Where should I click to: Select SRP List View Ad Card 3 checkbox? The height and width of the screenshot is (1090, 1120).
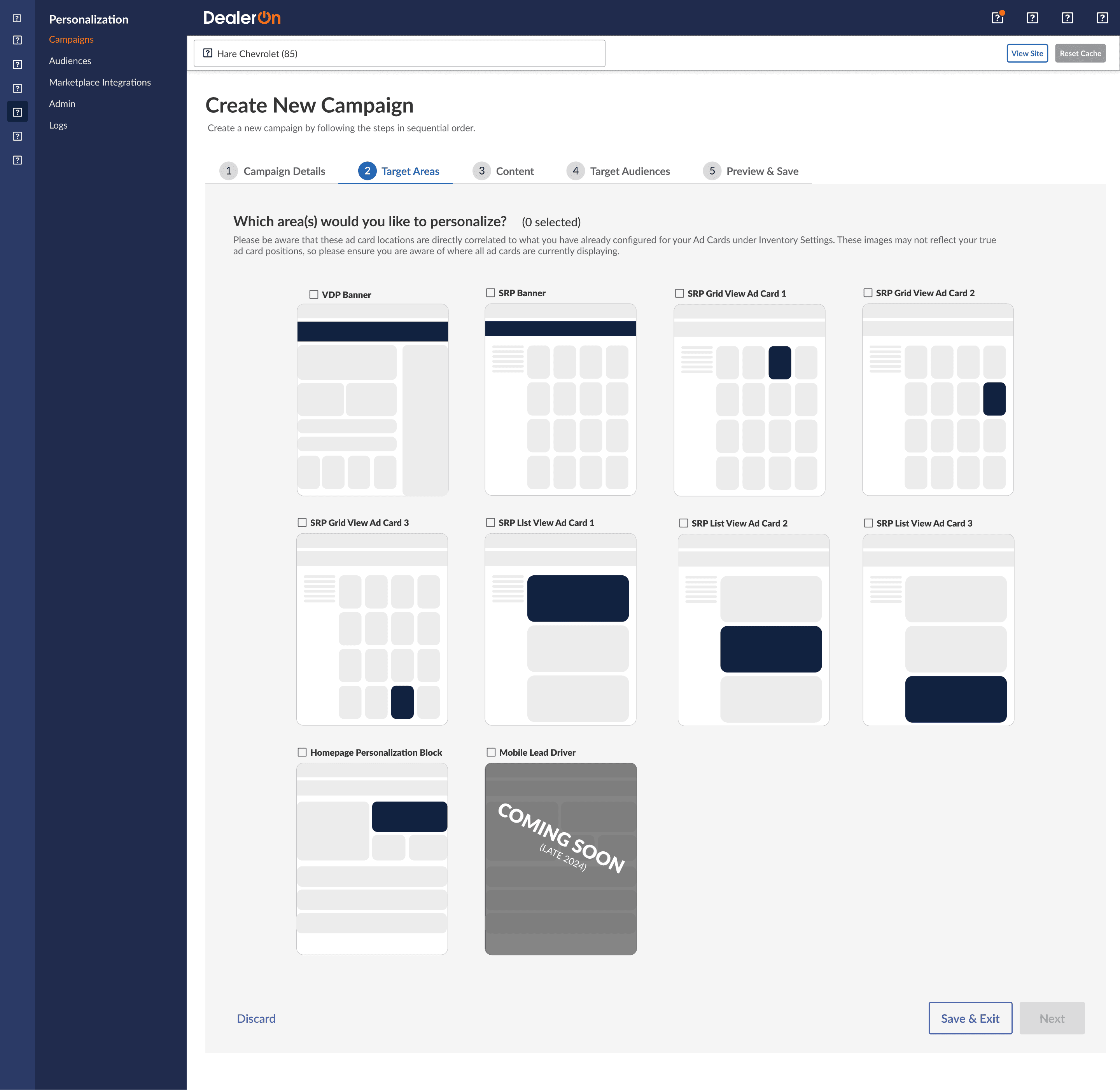[x=869, y=523]
